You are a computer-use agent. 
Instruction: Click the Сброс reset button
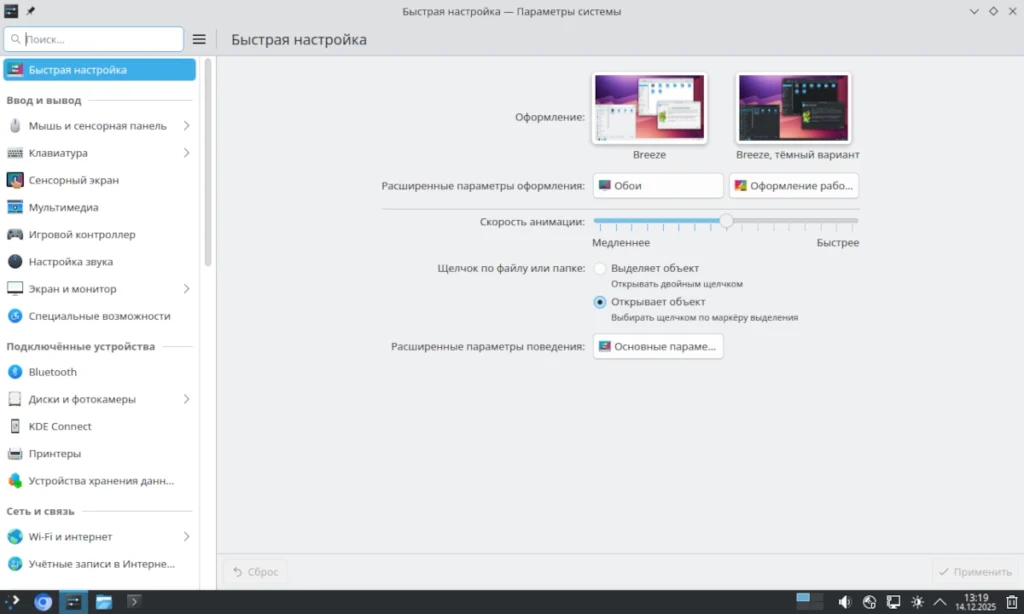[x=255, y=572]
